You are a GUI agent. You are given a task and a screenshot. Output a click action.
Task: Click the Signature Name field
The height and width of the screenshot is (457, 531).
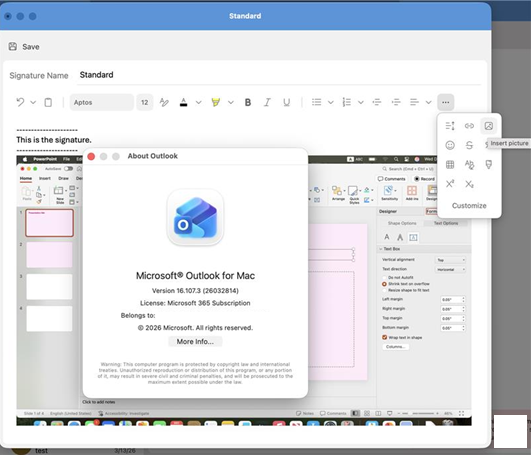pyautogui.click(x=279, y=75)
